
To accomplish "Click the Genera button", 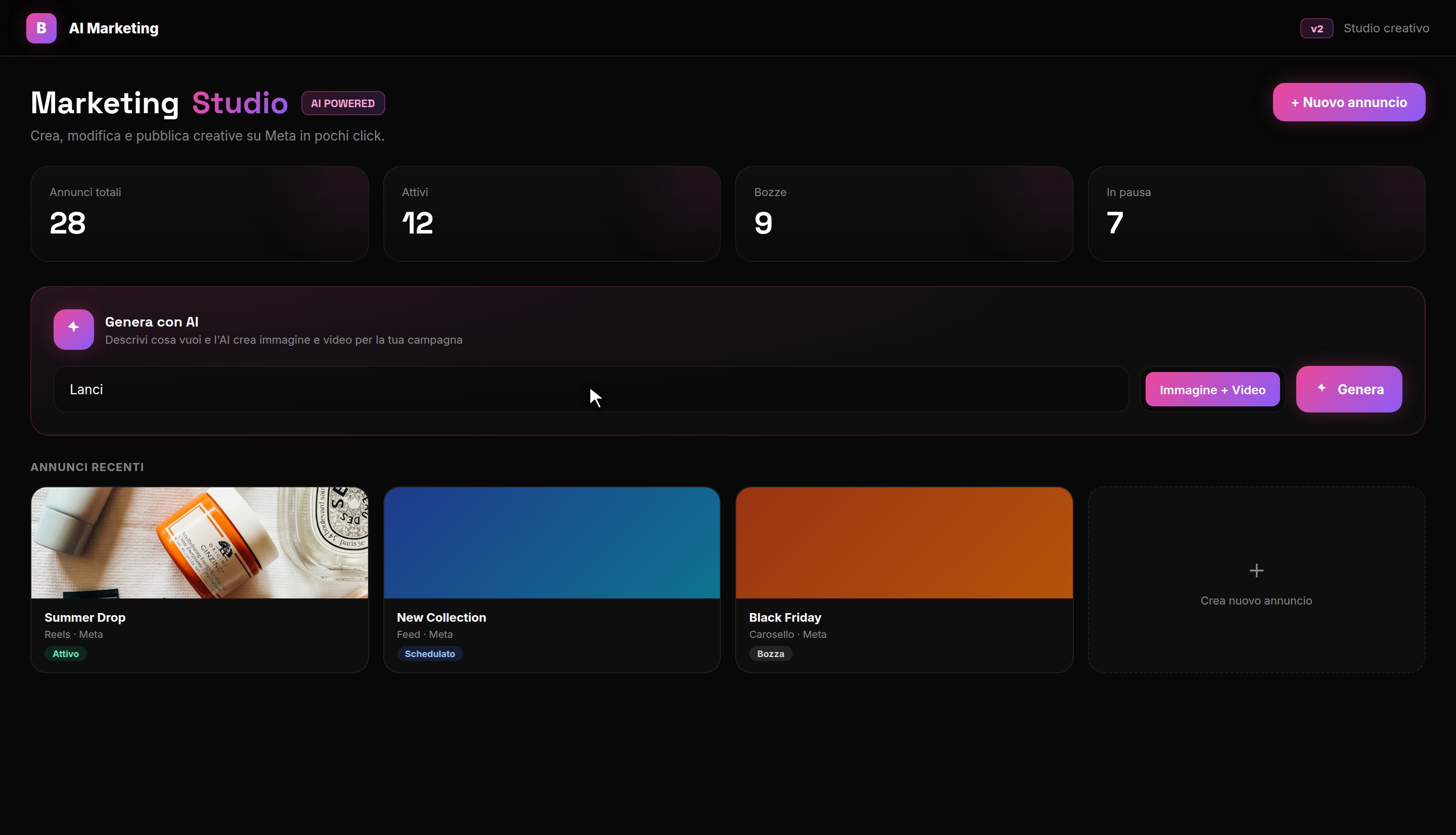I will (1348, 389).
